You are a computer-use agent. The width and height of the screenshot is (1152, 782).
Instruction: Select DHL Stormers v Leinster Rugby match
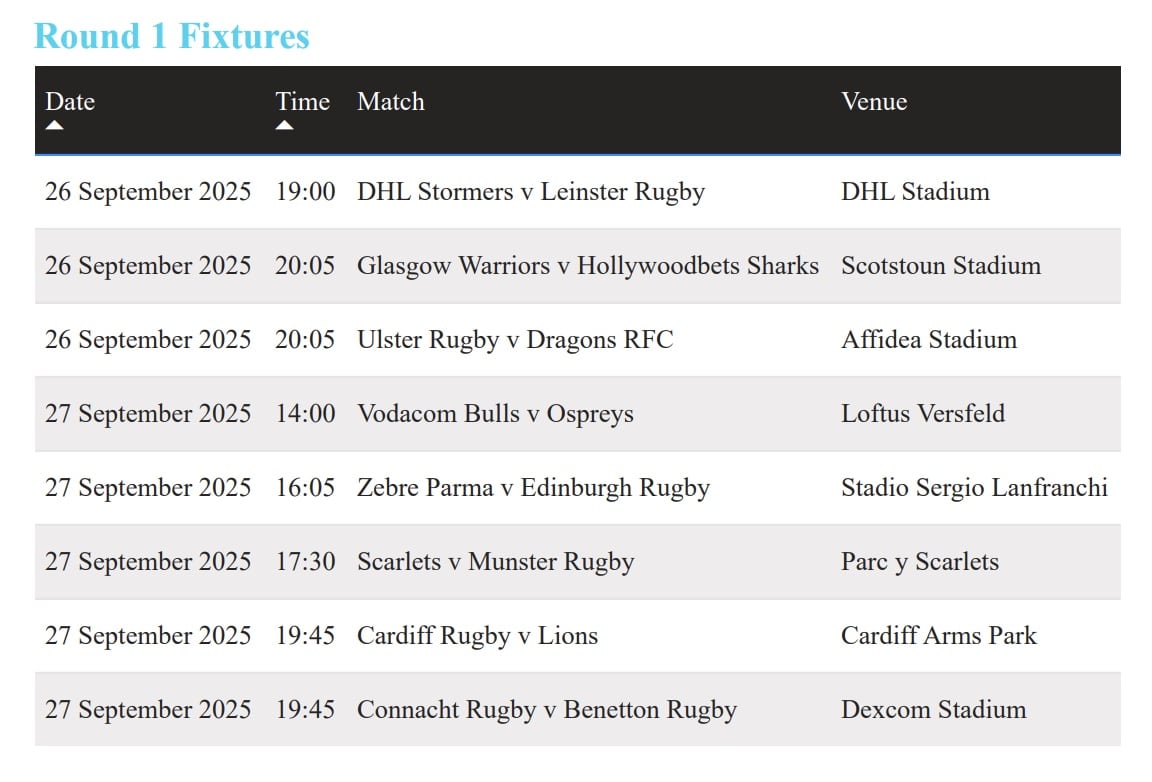click(530, 192)
